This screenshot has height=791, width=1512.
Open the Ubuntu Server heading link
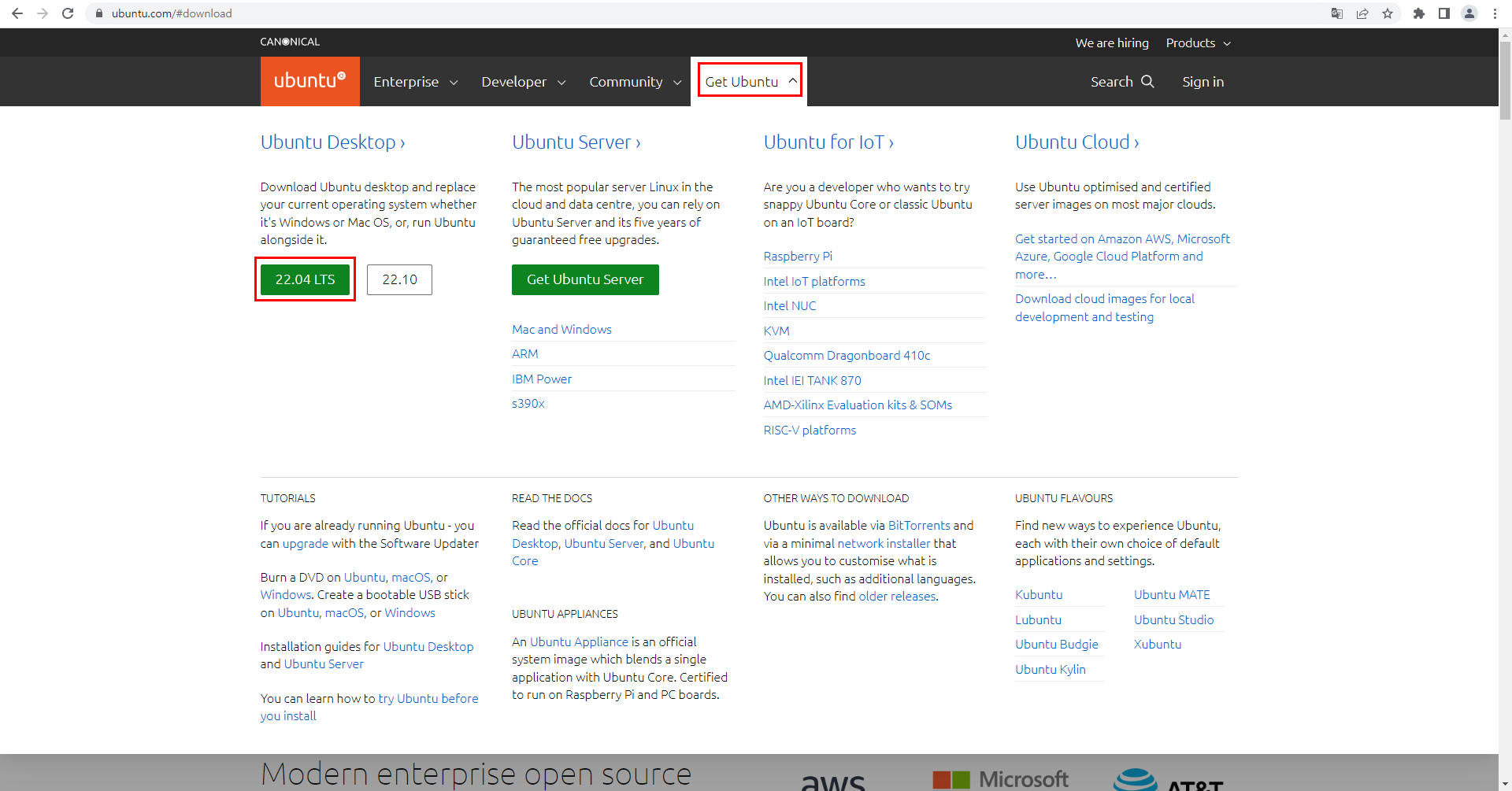pos(576,142)
